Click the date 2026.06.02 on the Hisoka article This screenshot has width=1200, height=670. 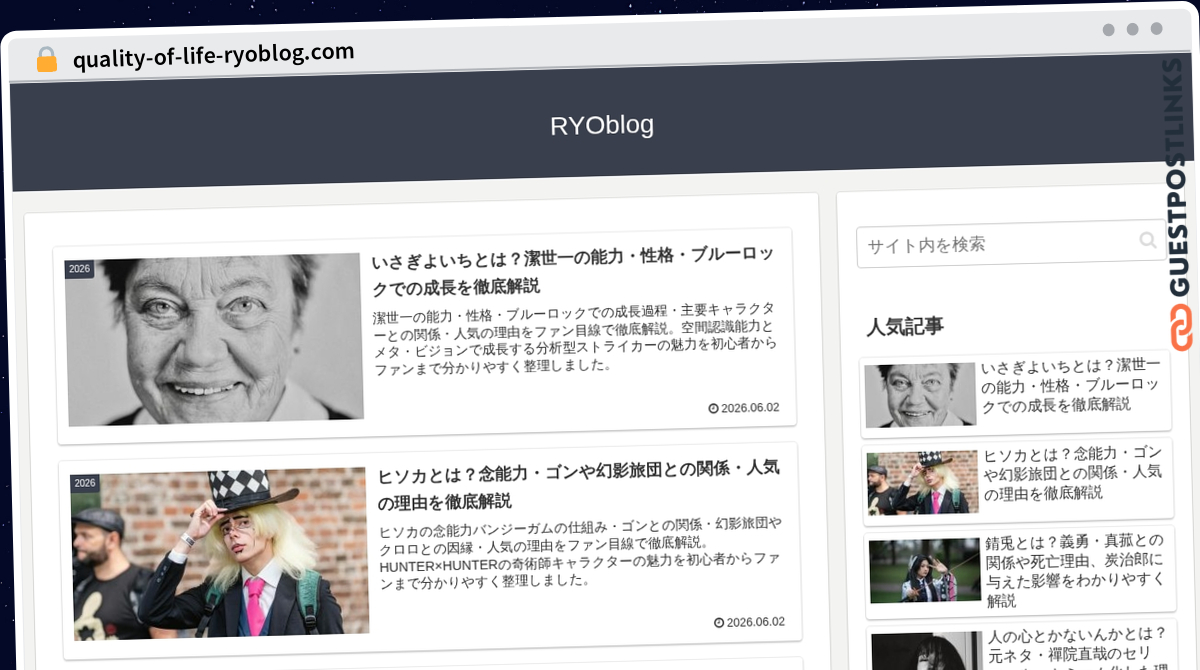756,622
